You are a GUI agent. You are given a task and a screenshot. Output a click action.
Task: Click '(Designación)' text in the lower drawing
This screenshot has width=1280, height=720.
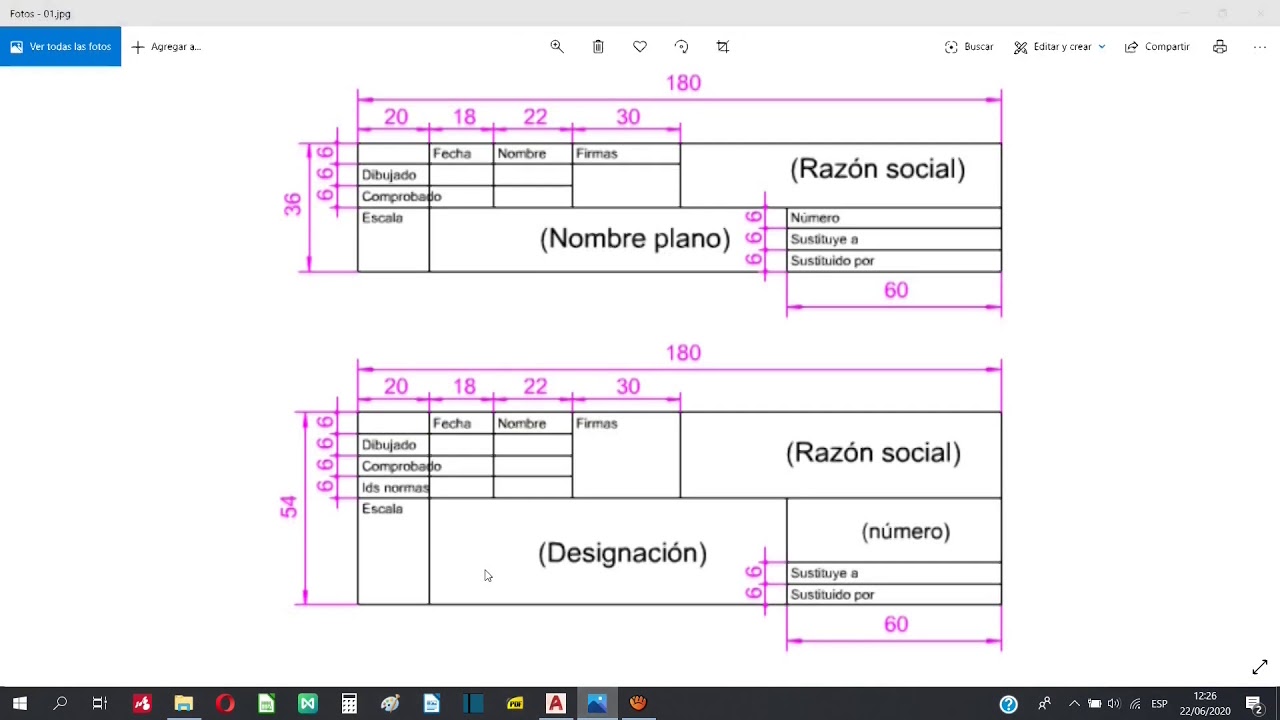click(622, 553)
